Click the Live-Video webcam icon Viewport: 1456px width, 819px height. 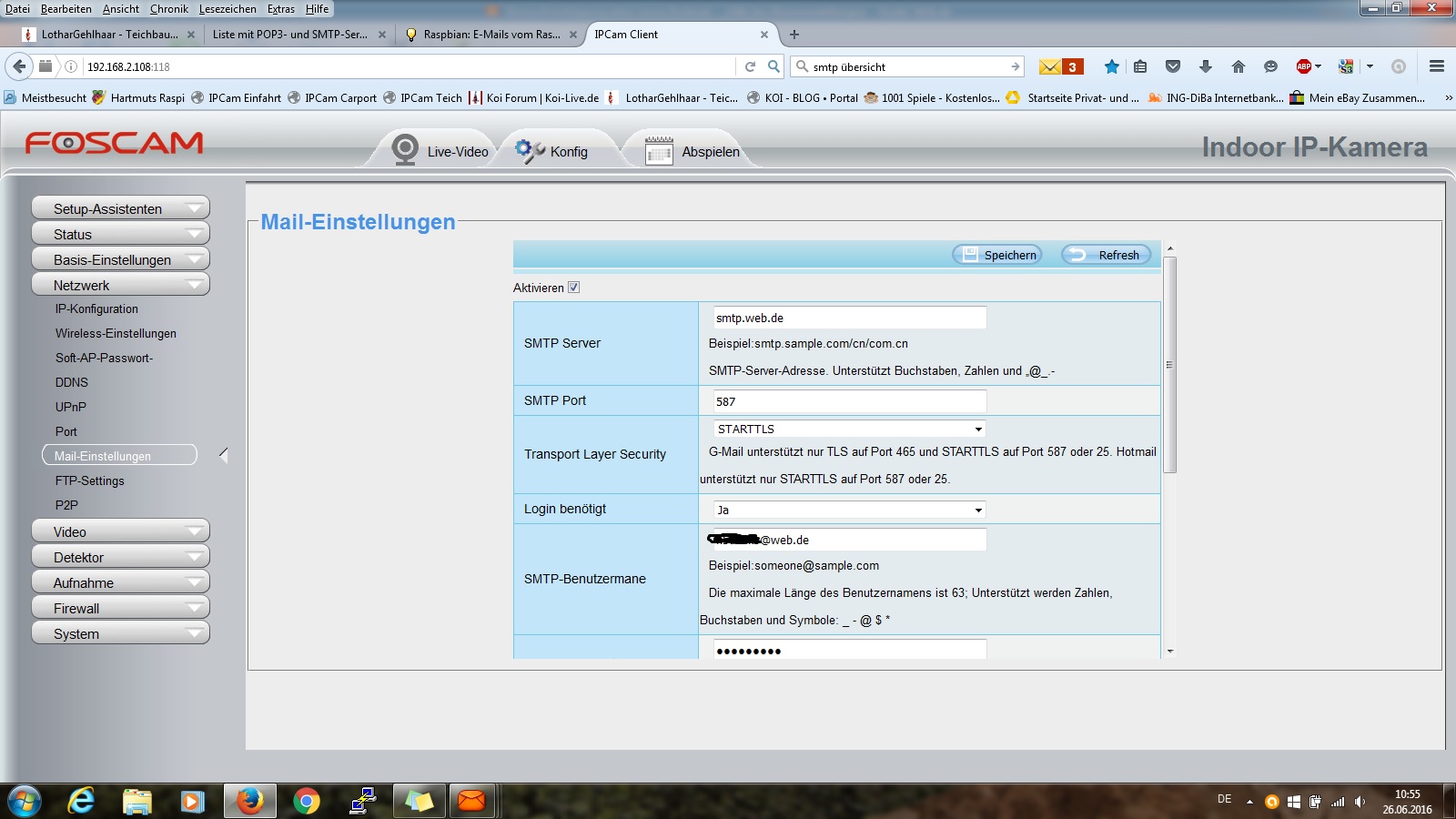(x=405, y=149)
